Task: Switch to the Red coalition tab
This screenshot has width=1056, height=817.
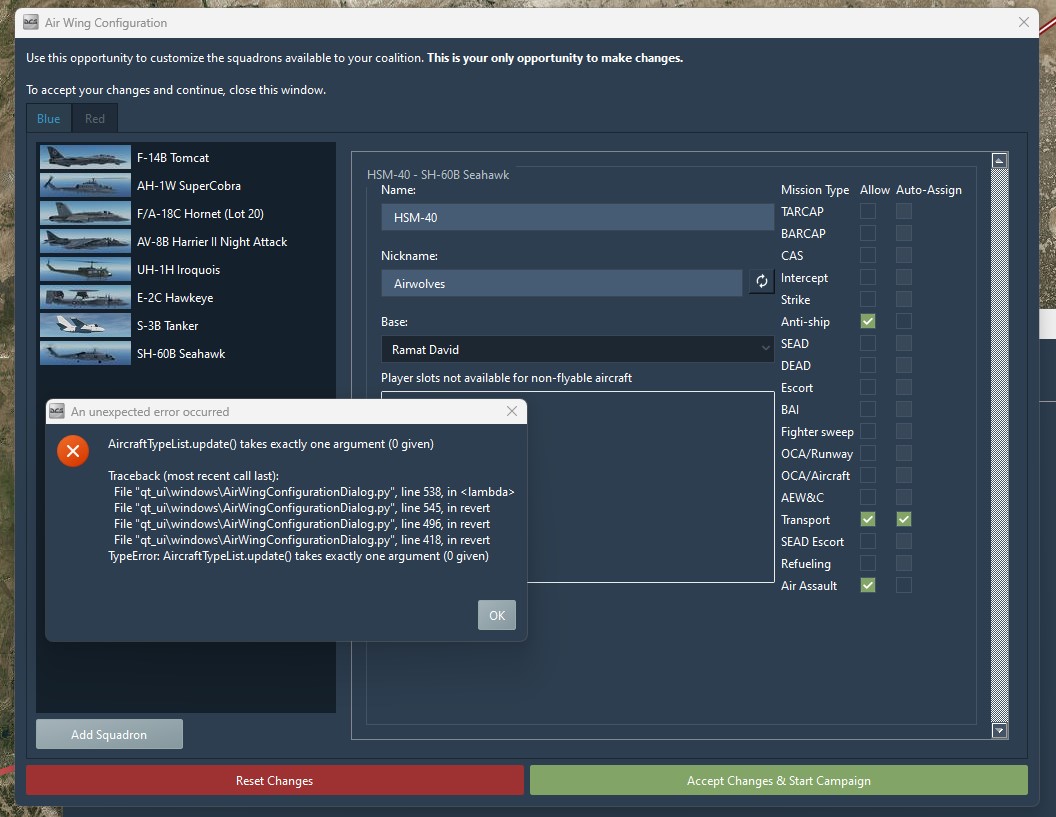Action: (x=95, y=118)
